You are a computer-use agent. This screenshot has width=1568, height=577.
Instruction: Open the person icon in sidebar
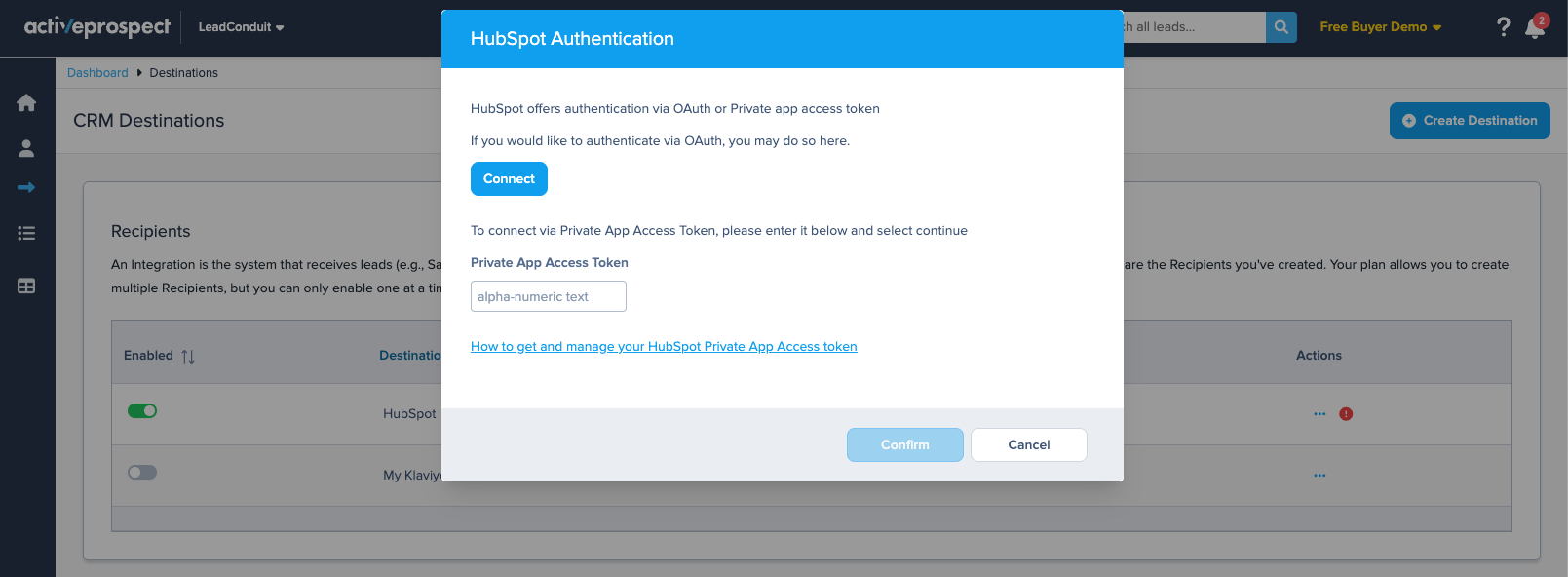(x=26, y=148)
